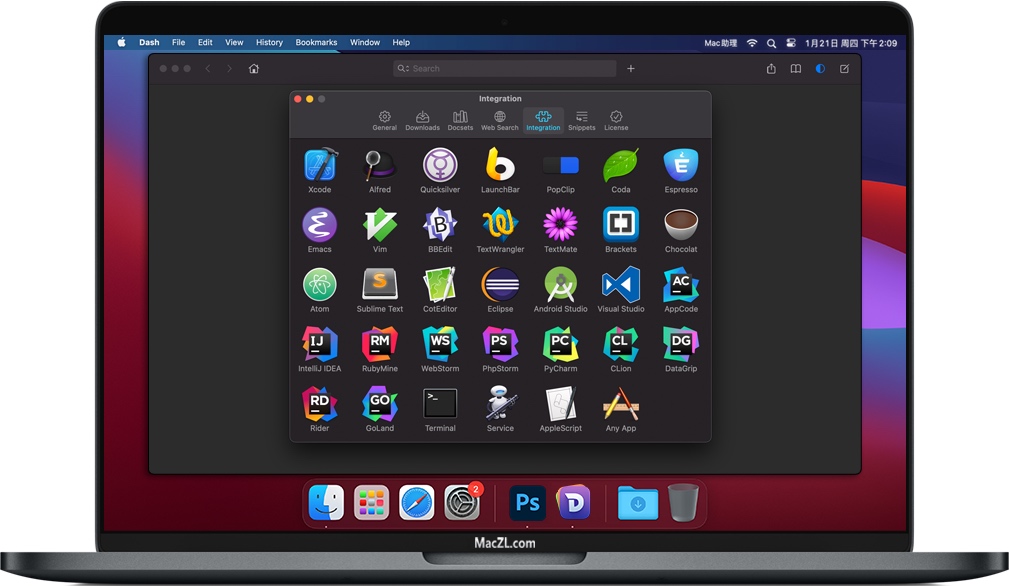Select the CLion integration icon
1009x586 pixels.
pos(620,344)
